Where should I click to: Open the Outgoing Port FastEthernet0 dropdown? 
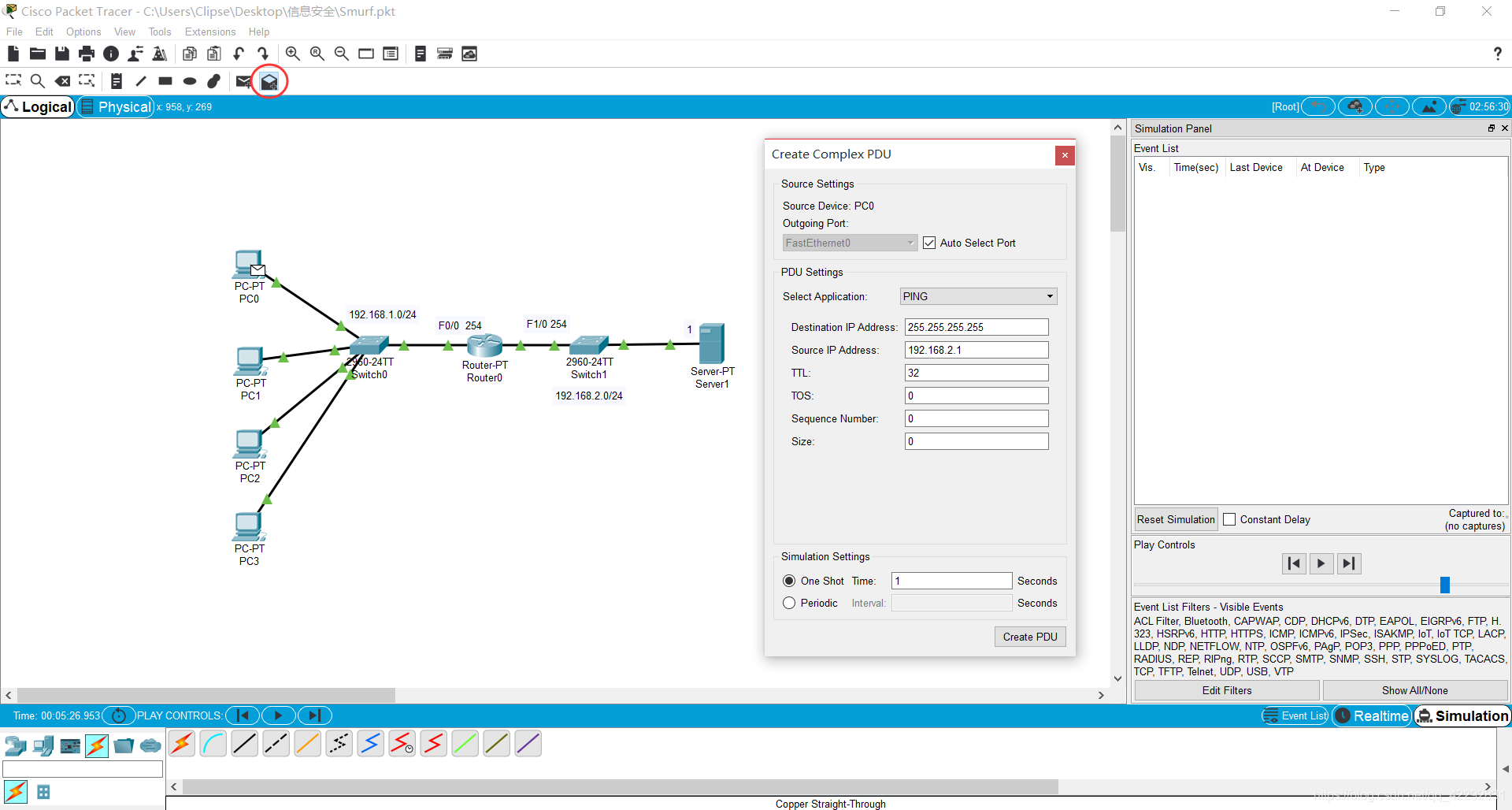[x=850, y=243]
